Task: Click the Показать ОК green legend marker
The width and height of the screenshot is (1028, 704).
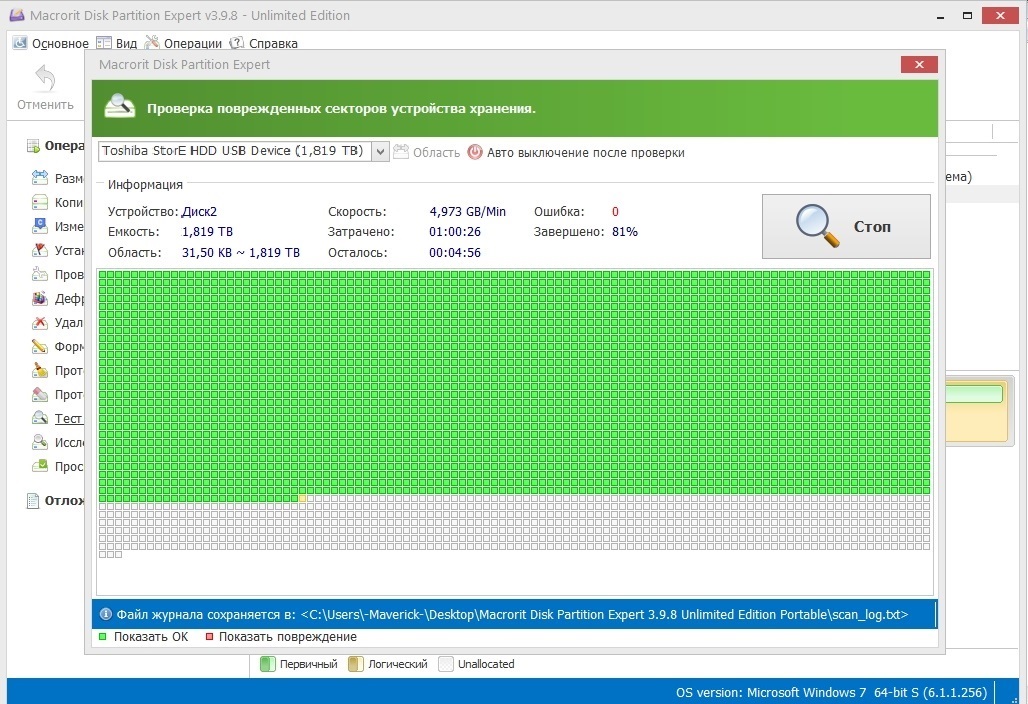Action: click(102, 636)
